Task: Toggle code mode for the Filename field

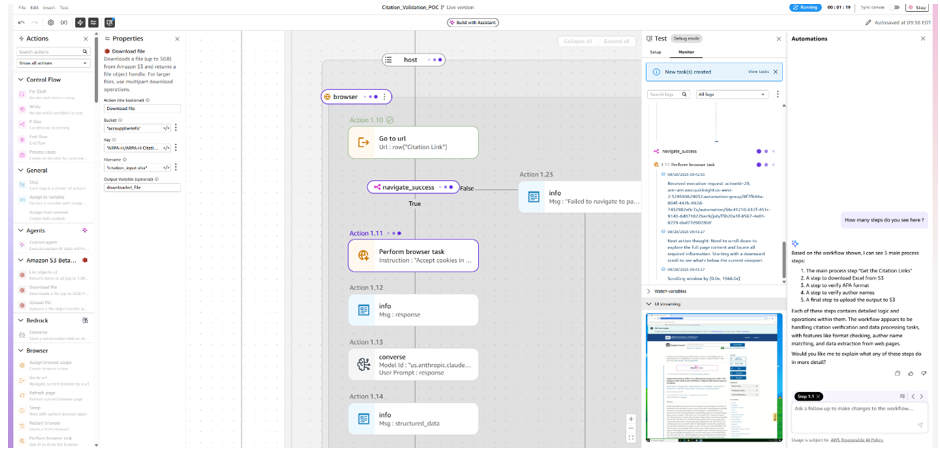Action: tap(166, 167)
